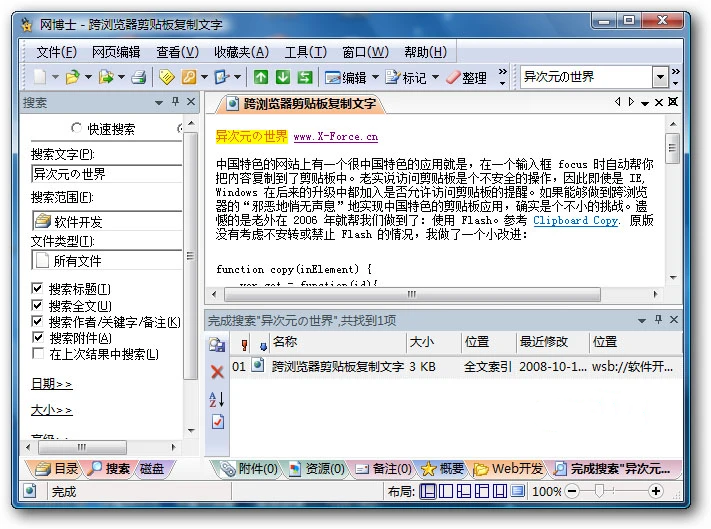Toggle the 搜索全文(U) checkbox

pos(38,305)
